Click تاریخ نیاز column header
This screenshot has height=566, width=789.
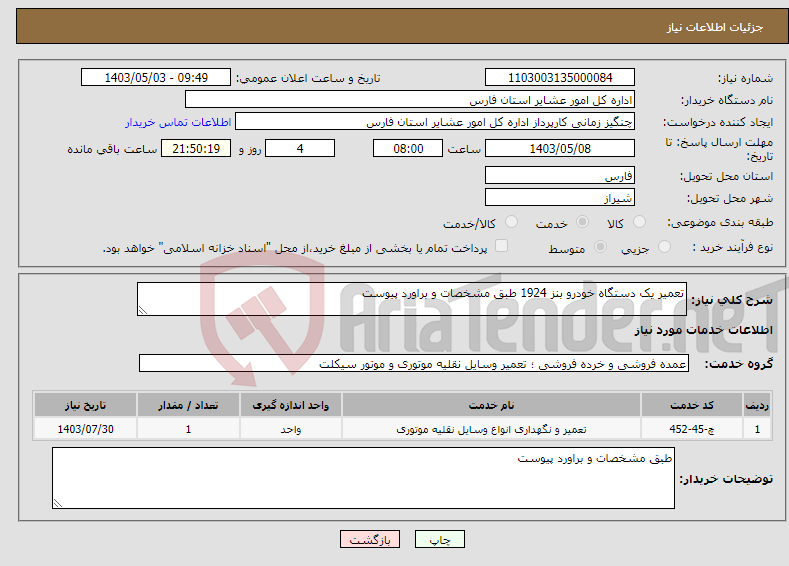(86, 405)
